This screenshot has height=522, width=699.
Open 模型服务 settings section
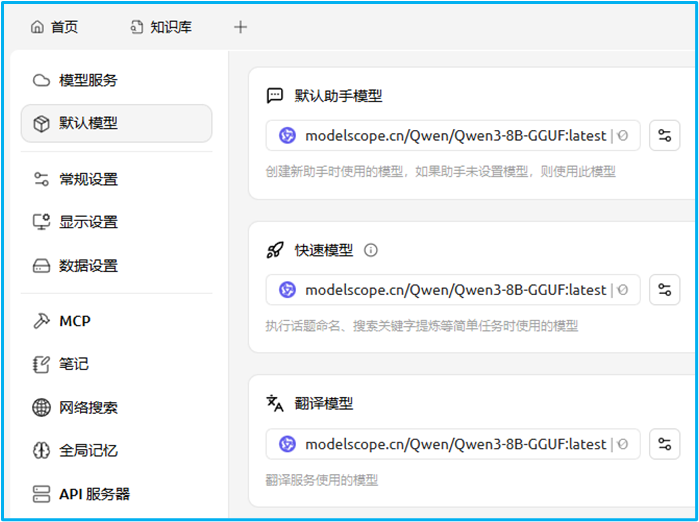(116, 80)
